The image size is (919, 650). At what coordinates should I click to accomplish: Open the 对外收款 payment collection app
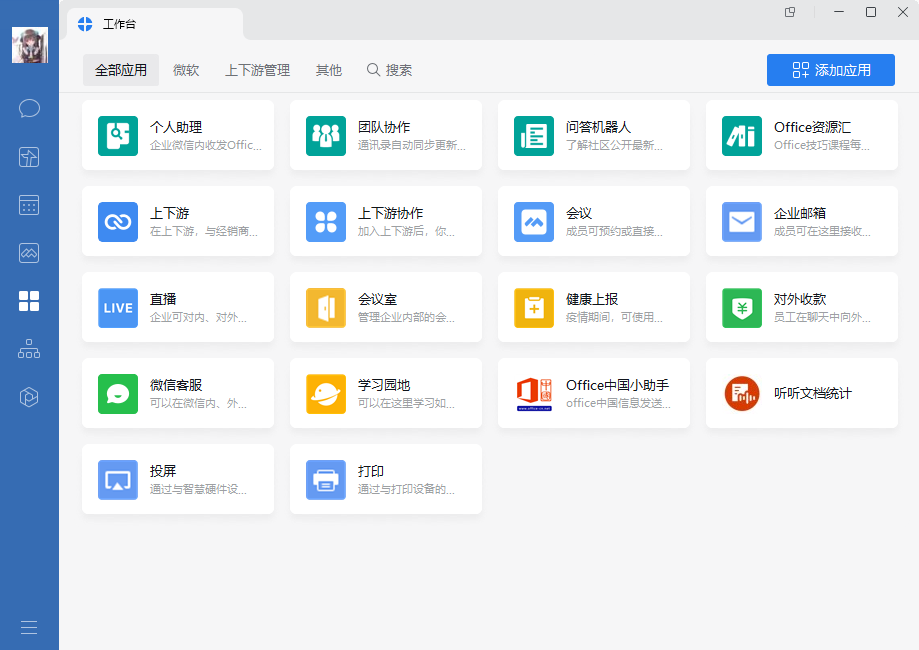pyautogui.click(x=802, y=307)
